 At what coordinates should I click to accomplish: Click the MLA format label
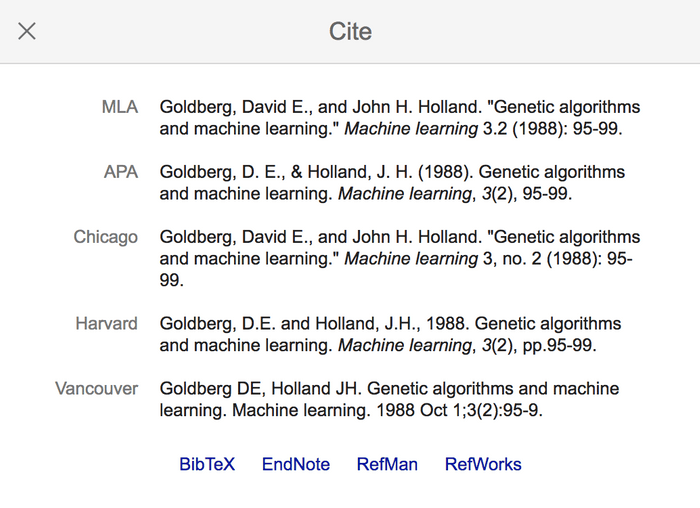coord(120,107)
